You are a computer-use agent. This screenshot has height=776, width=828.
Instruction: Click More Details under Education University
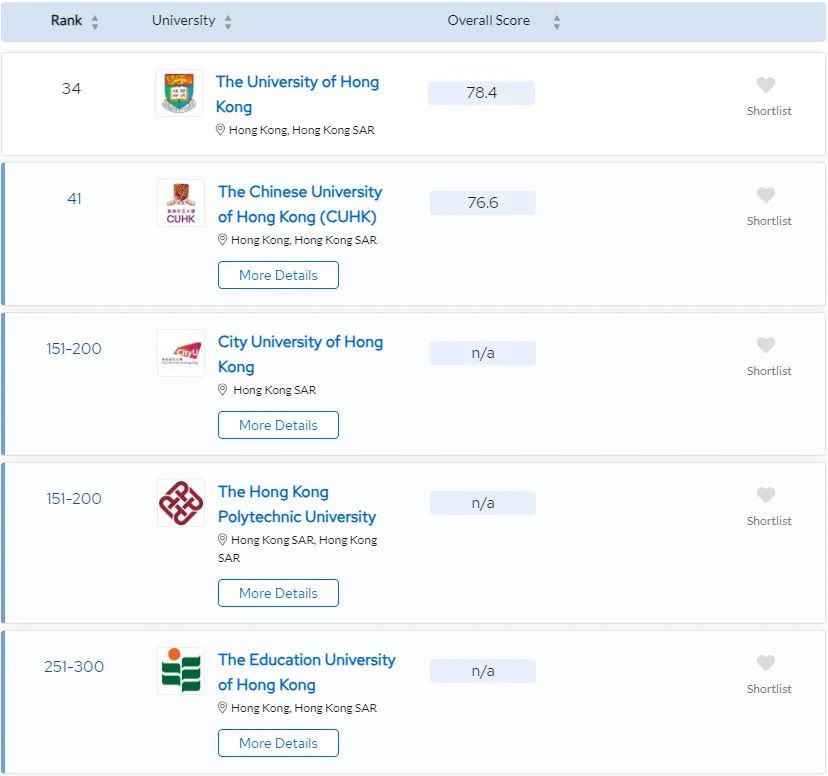coord(278,743)
